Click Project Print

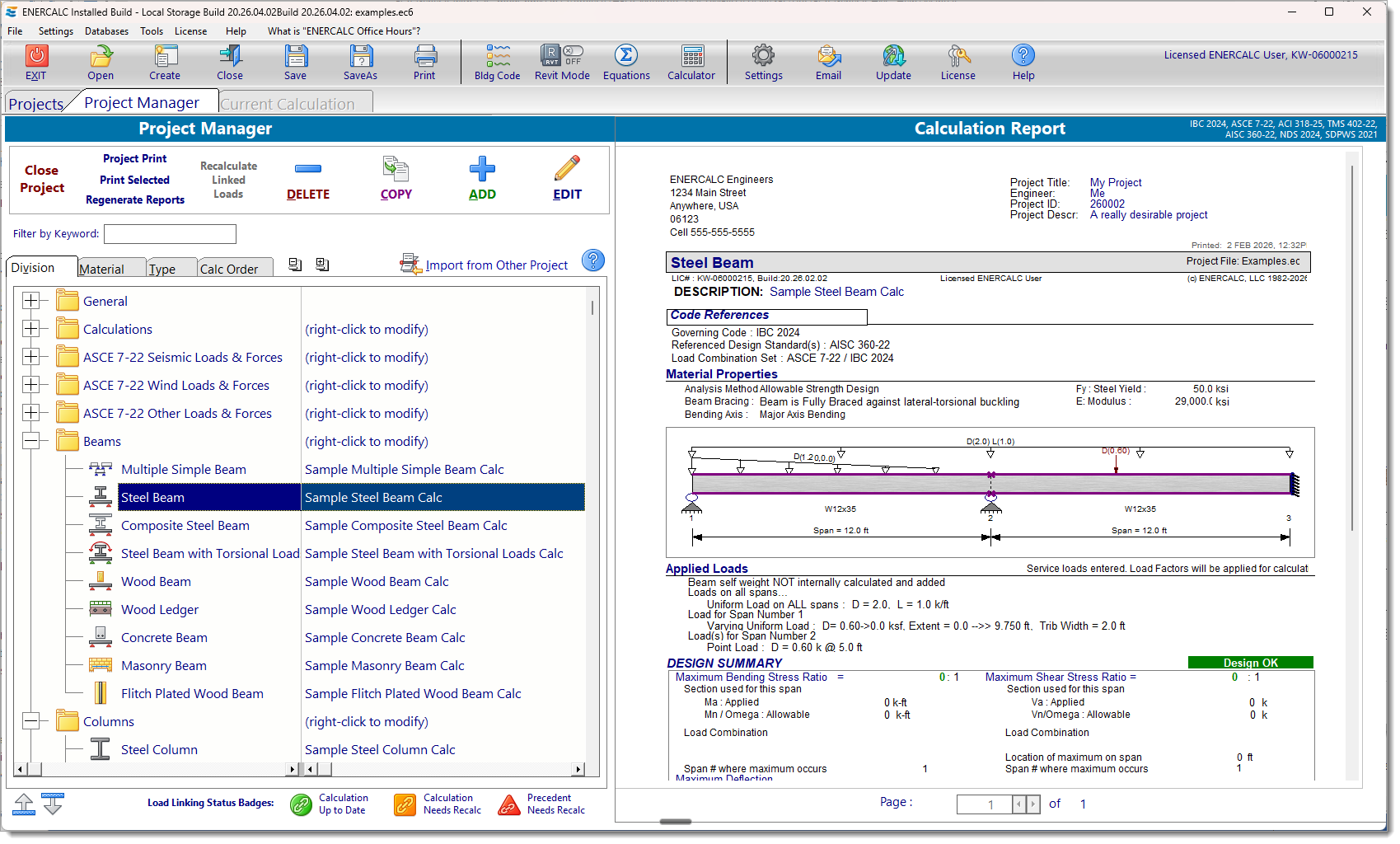coord(134,158)
